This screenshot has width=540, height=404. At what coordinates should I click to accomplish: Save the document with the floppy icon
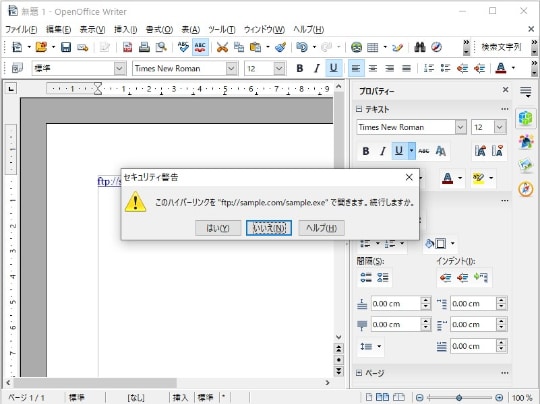(x=66, y=47)
